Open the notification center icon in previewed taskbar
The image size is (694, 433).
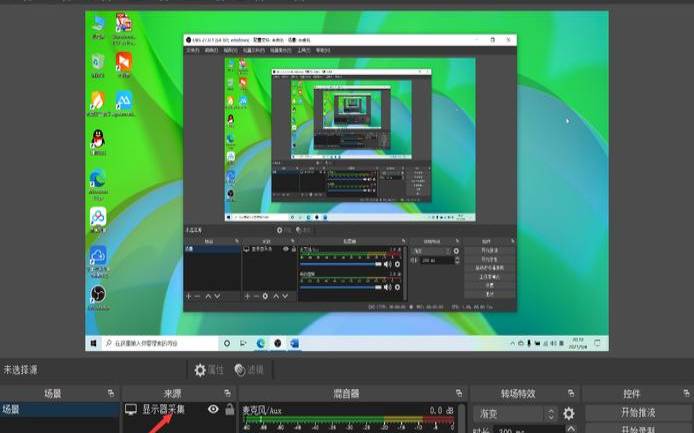[x=598, y=343]
